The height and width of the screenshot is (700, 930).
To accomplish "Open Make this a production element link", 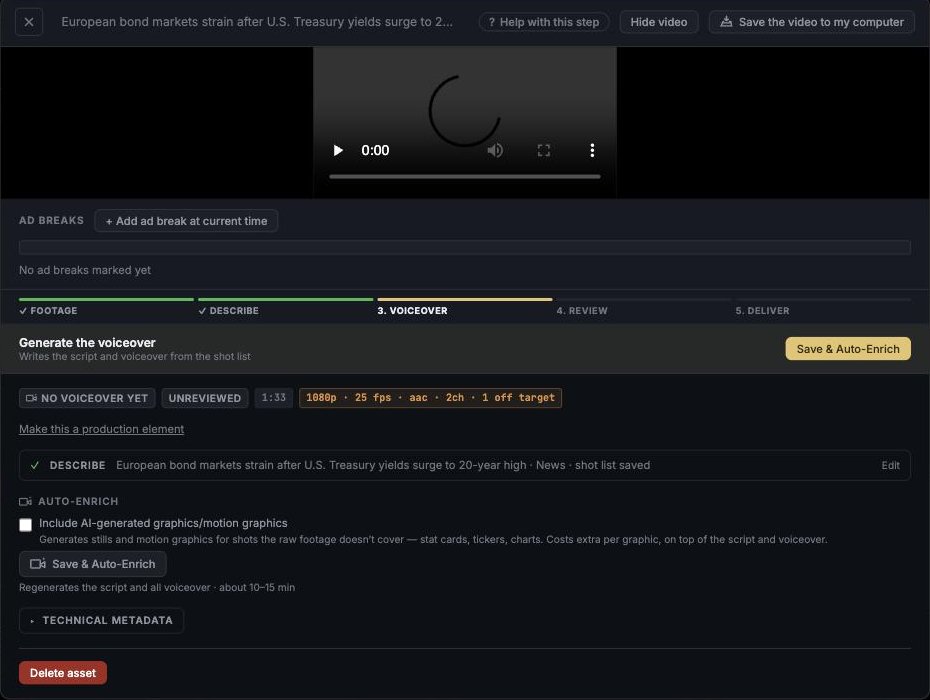I will [101, 429].
